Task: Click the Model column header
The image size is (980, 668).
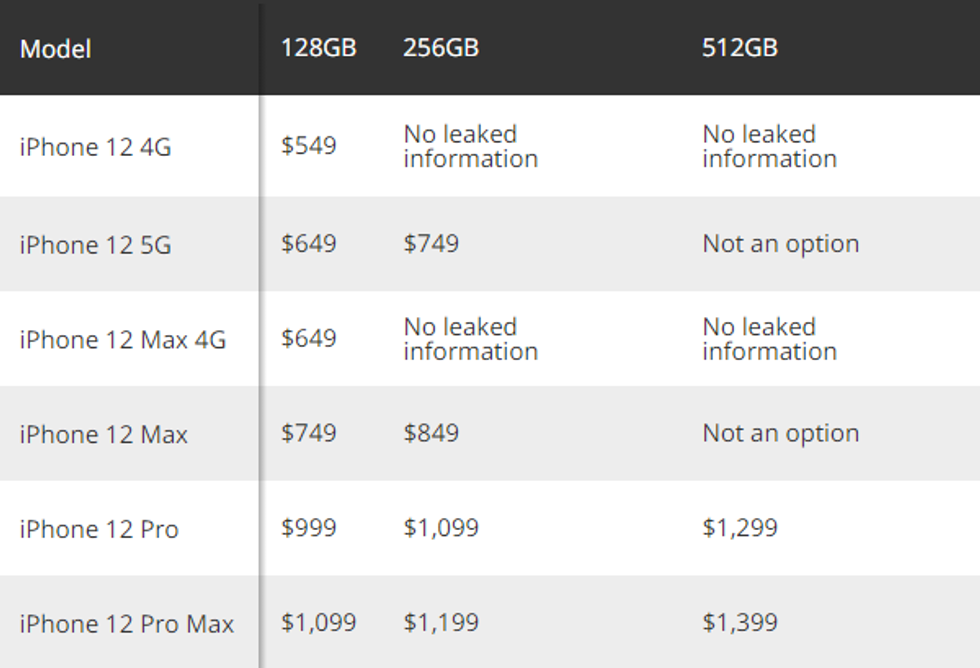Action: (x=56, y=48)
